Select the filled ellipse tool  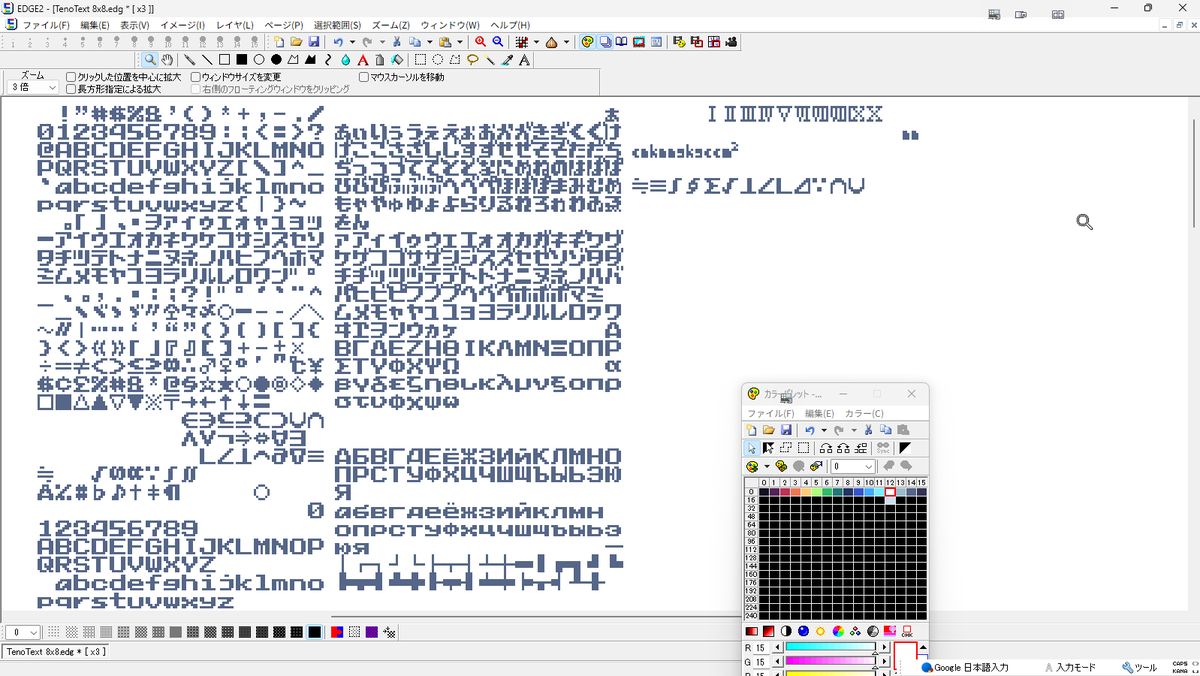tap(276, 60)
